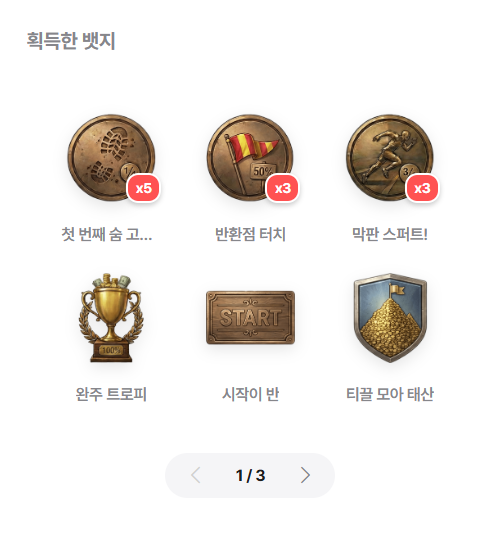Open the footprint badge icon

click(x=111, y=158)
